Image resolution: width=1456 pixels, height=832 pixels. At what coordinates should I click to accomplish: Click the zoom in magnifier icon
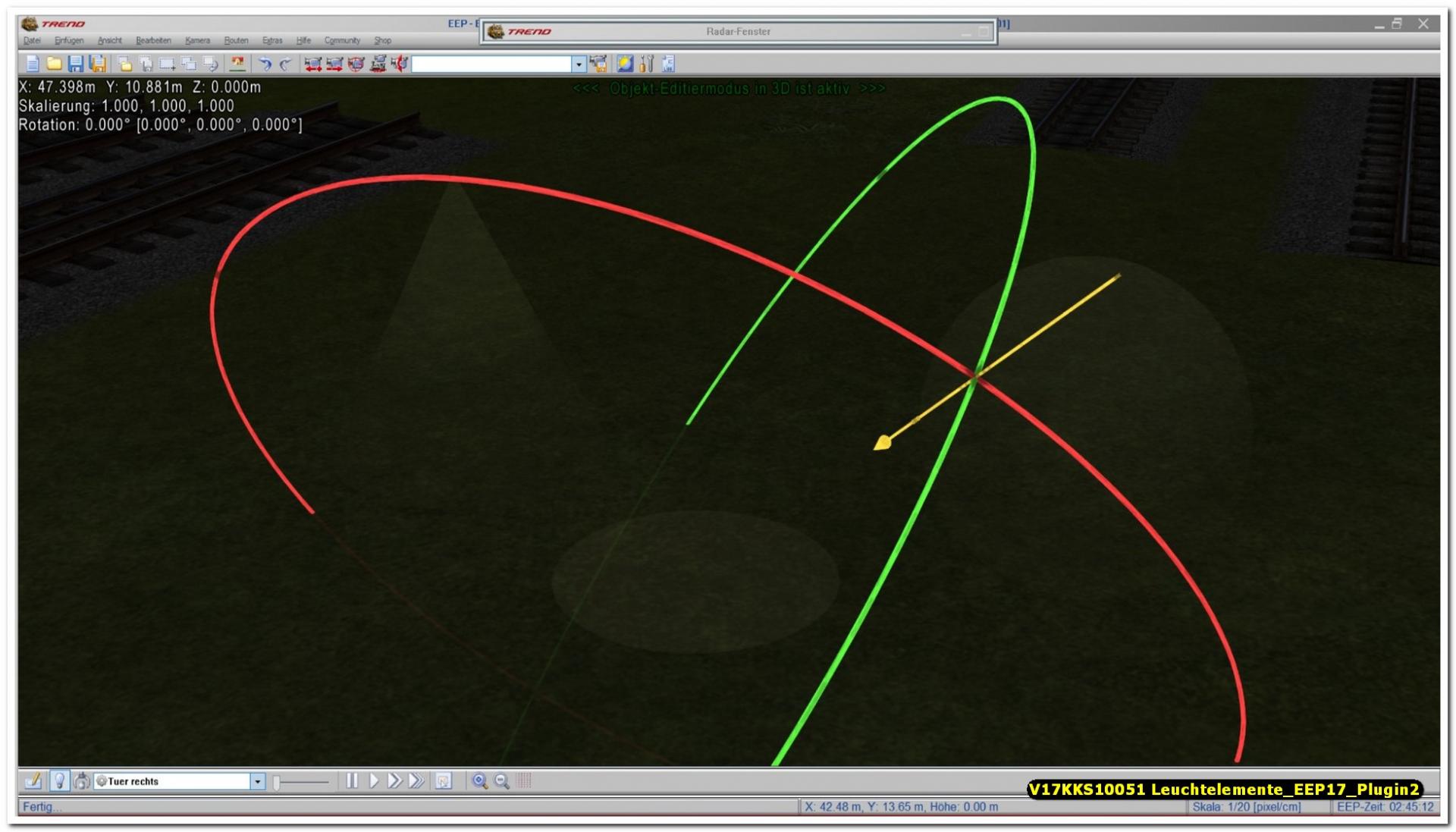479,781
